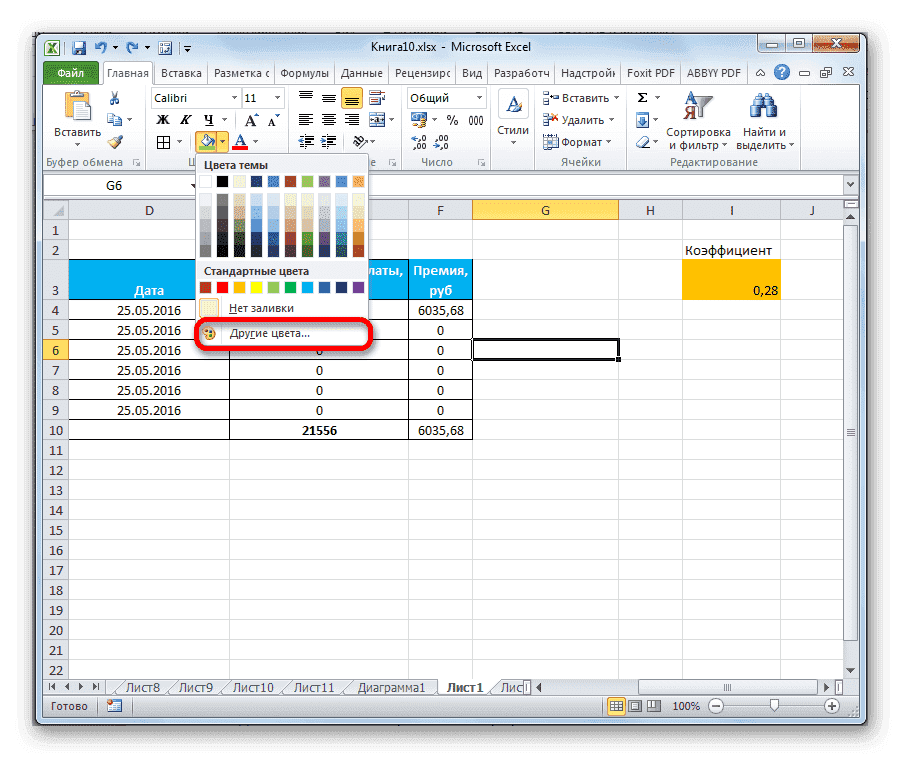Toggle bold formatting with the Ж button
The height and width of the screenshot is (758, 900).
tap(164, 120)
